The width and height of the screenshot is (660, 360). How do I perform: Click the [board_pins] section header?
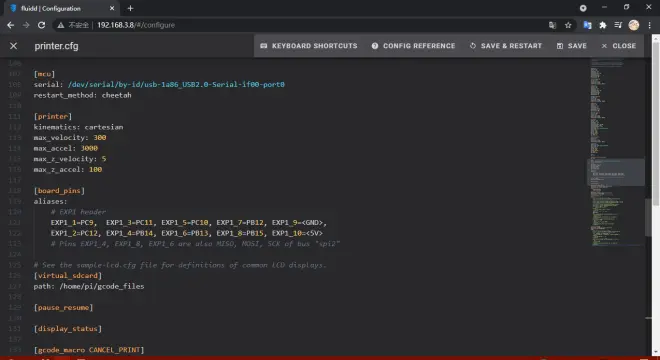click(x=59, y=191)
